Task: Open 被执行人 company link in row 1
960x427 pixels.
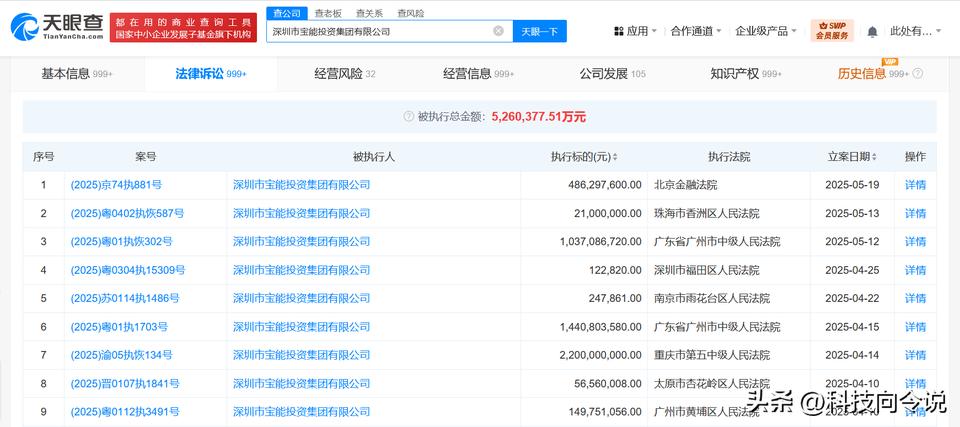Action: click(x=301, y=185)
